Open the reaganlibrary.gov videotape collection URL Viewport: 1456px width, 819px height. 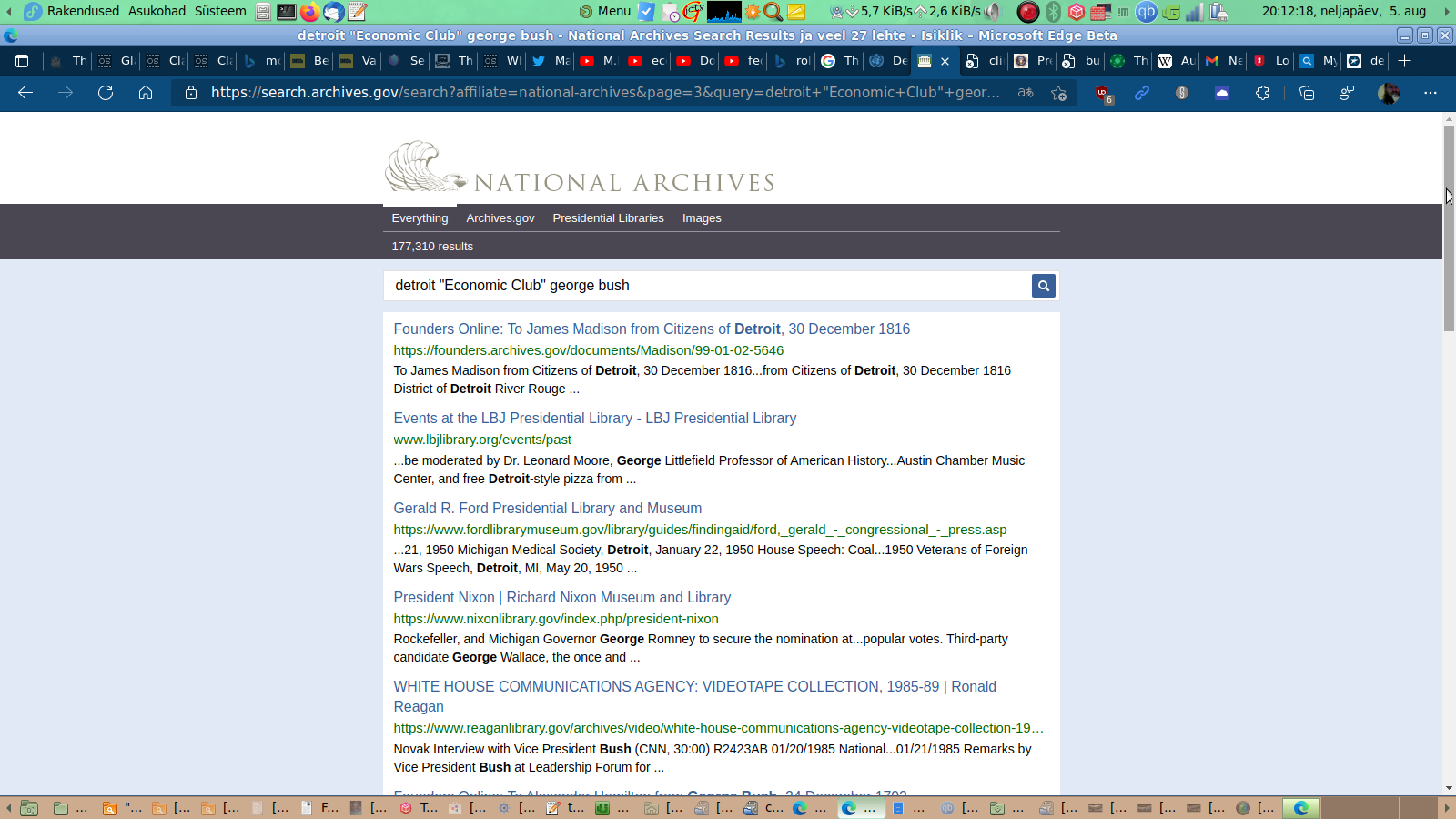718,728
